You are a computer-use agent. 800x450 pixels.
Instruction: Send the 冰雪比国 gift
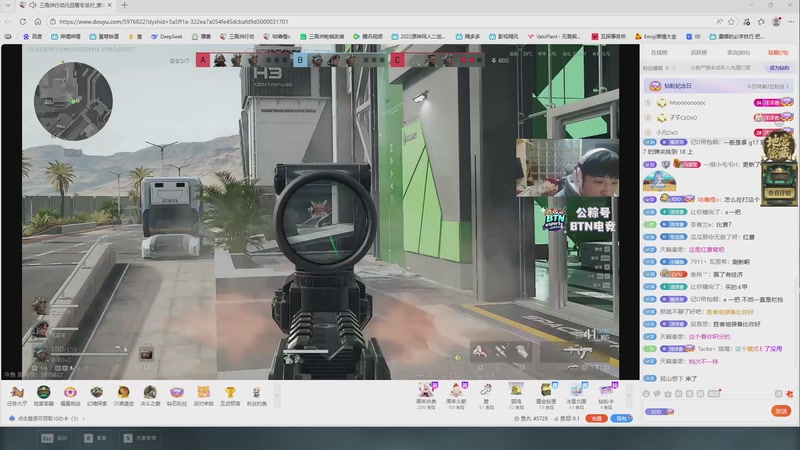click(576, 396)
